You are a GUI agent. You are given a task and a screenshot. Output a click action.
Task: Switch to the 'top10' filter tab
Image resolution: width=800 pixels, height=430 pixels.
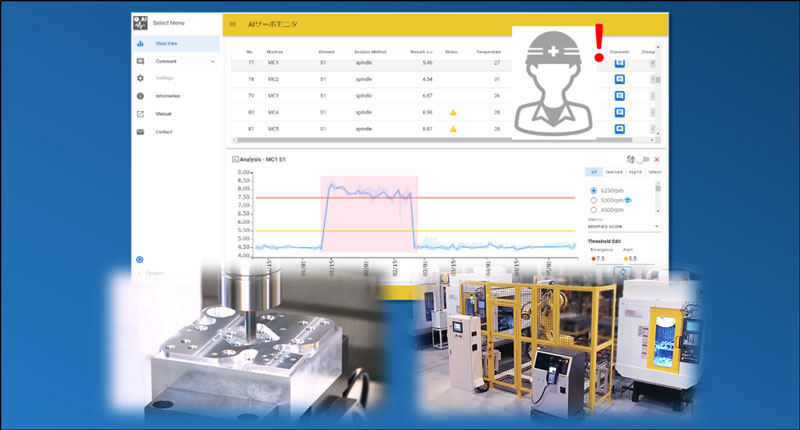pos(635,172)
